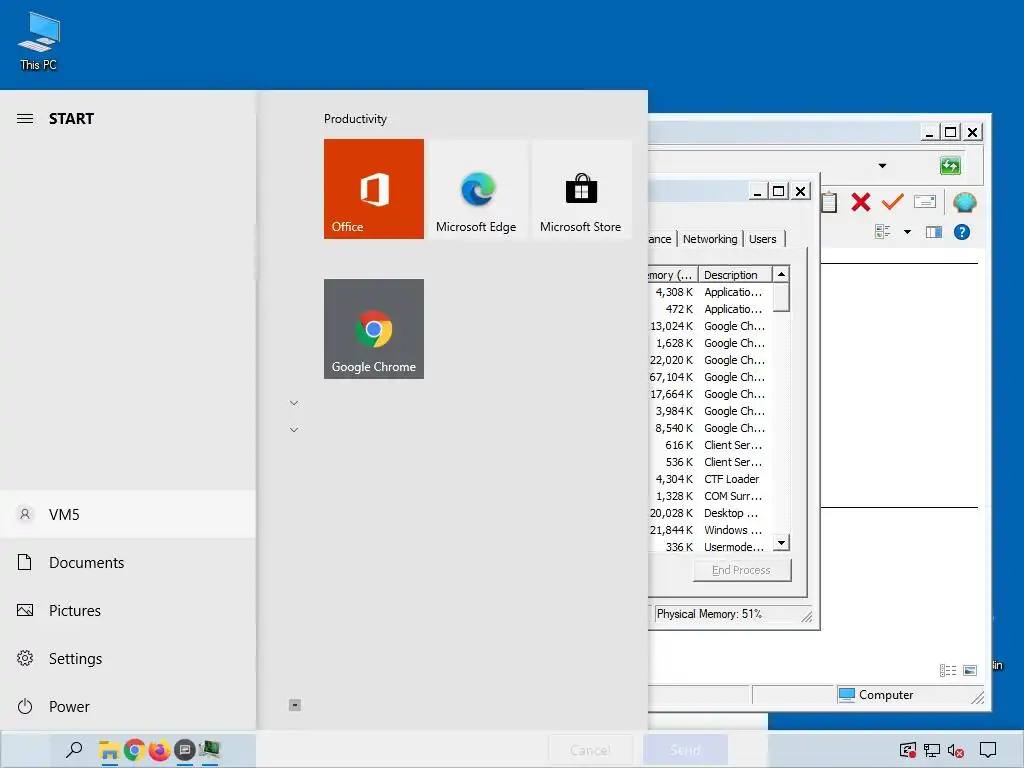Switch to large icons view at Explorer bottom
The image size is (1024, 768).
coord(970,670)
